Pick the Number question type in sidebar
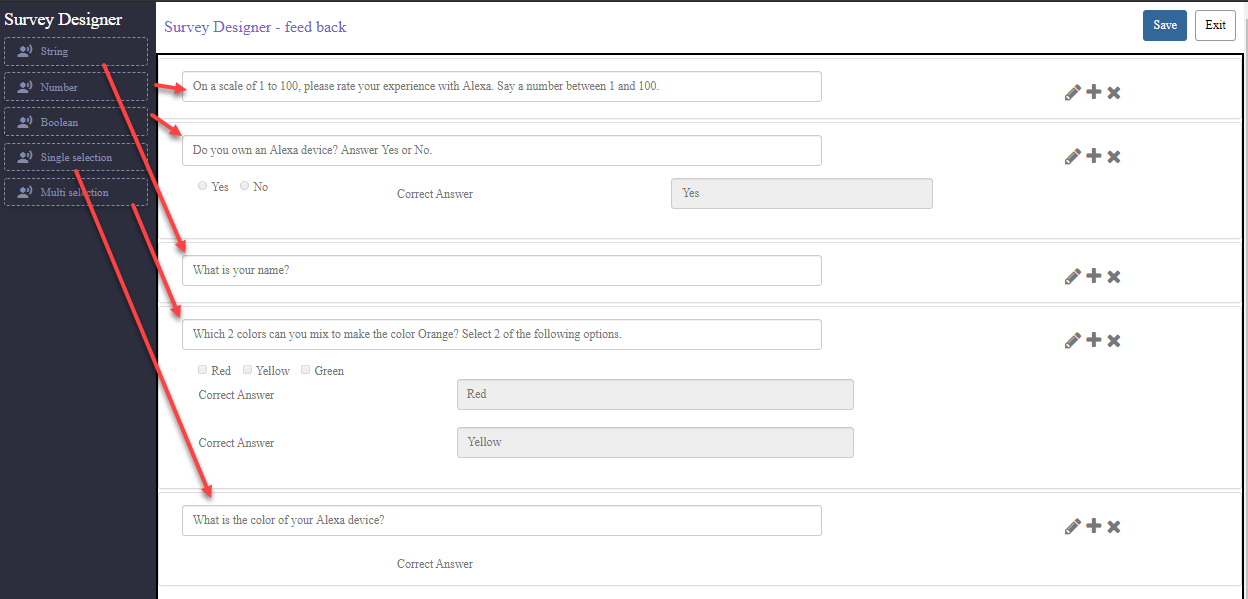Viewport: 1248px width, 599px height. tap(76, 87)
